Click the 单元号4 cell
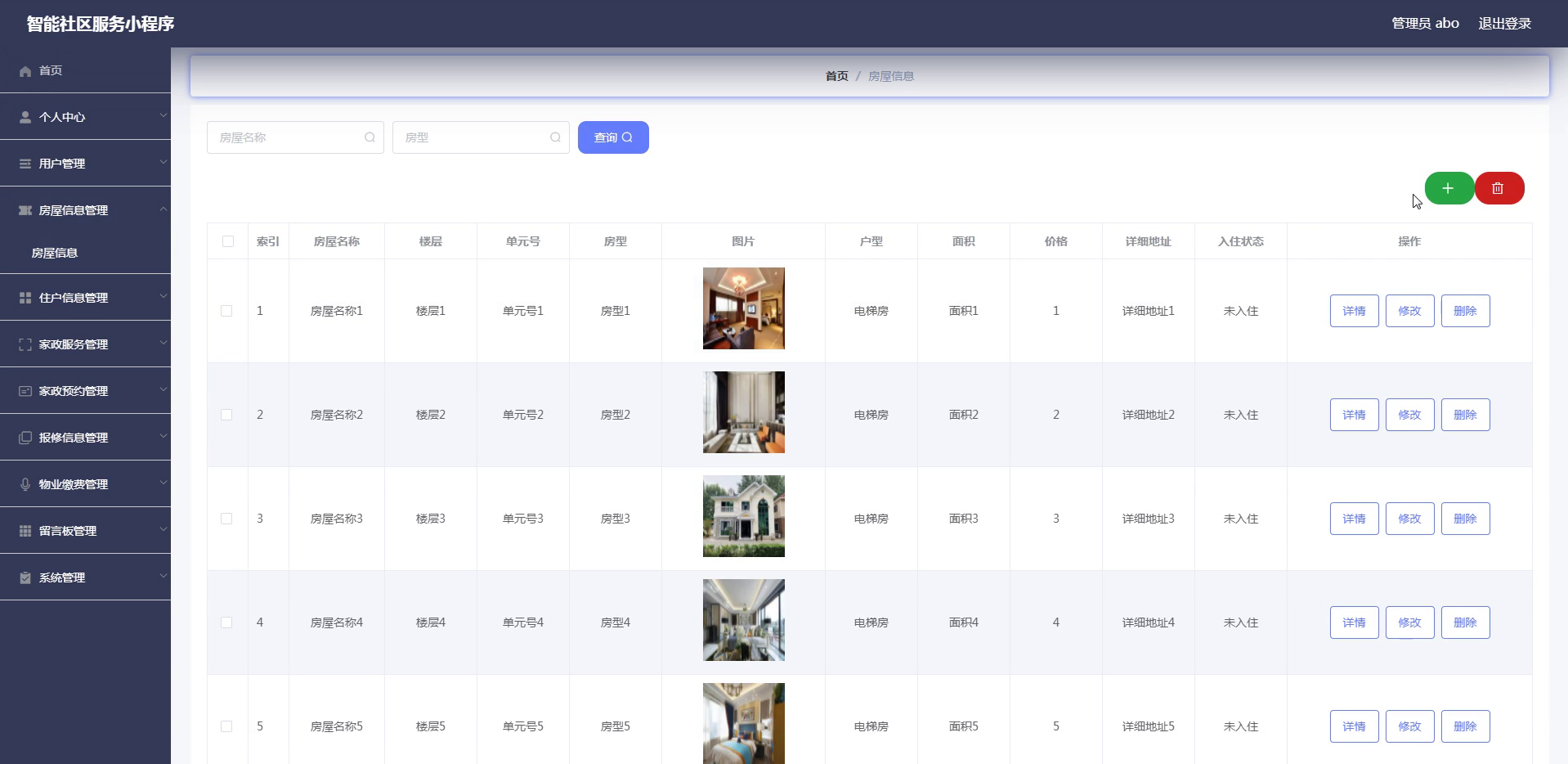This screenshot has width=1568, height=764. (x=523, y=622)
